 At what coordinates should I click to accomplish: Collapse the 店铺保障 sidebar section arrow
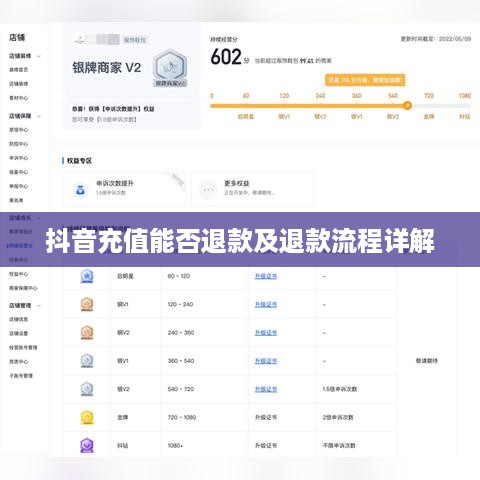point(39,116)
